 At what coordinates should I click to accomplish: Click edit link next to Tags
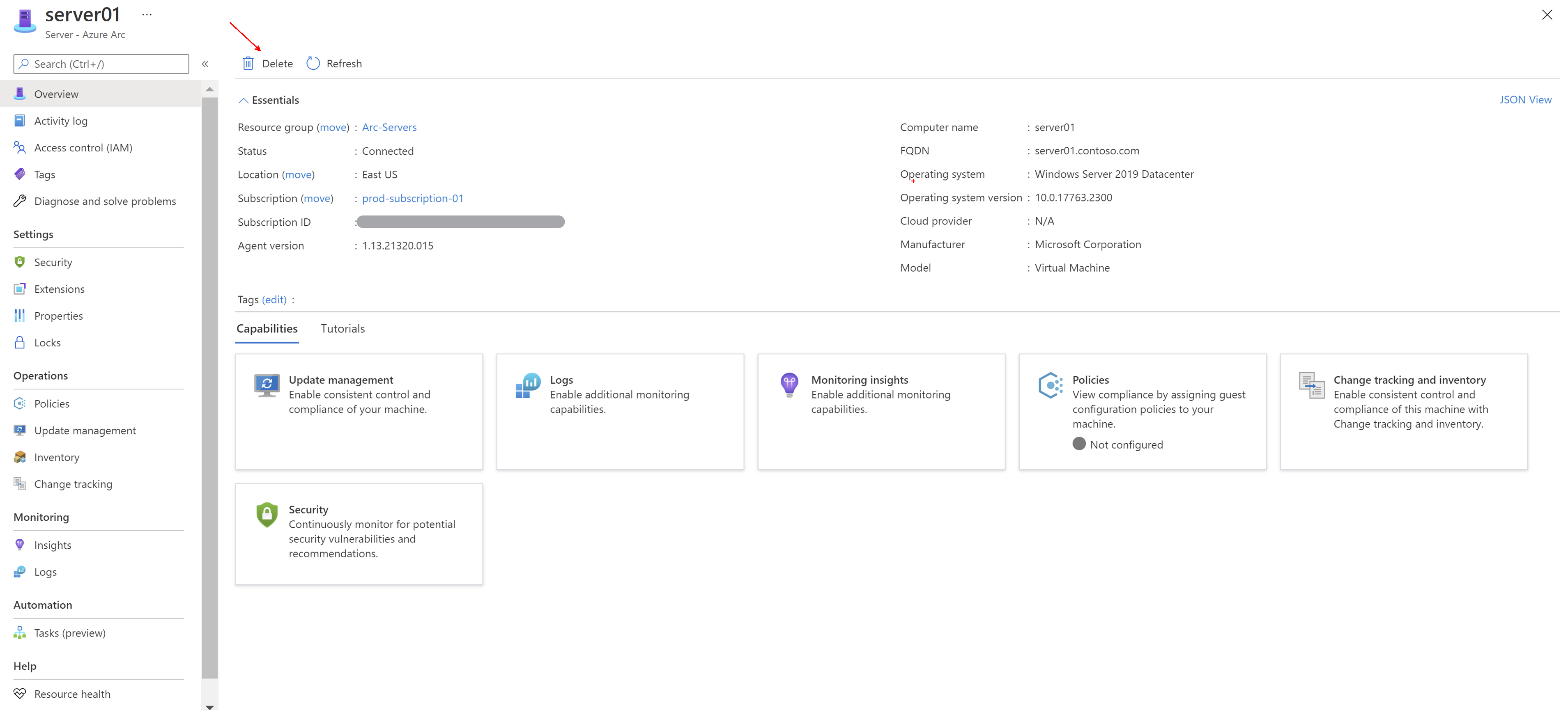pos(274,299)
